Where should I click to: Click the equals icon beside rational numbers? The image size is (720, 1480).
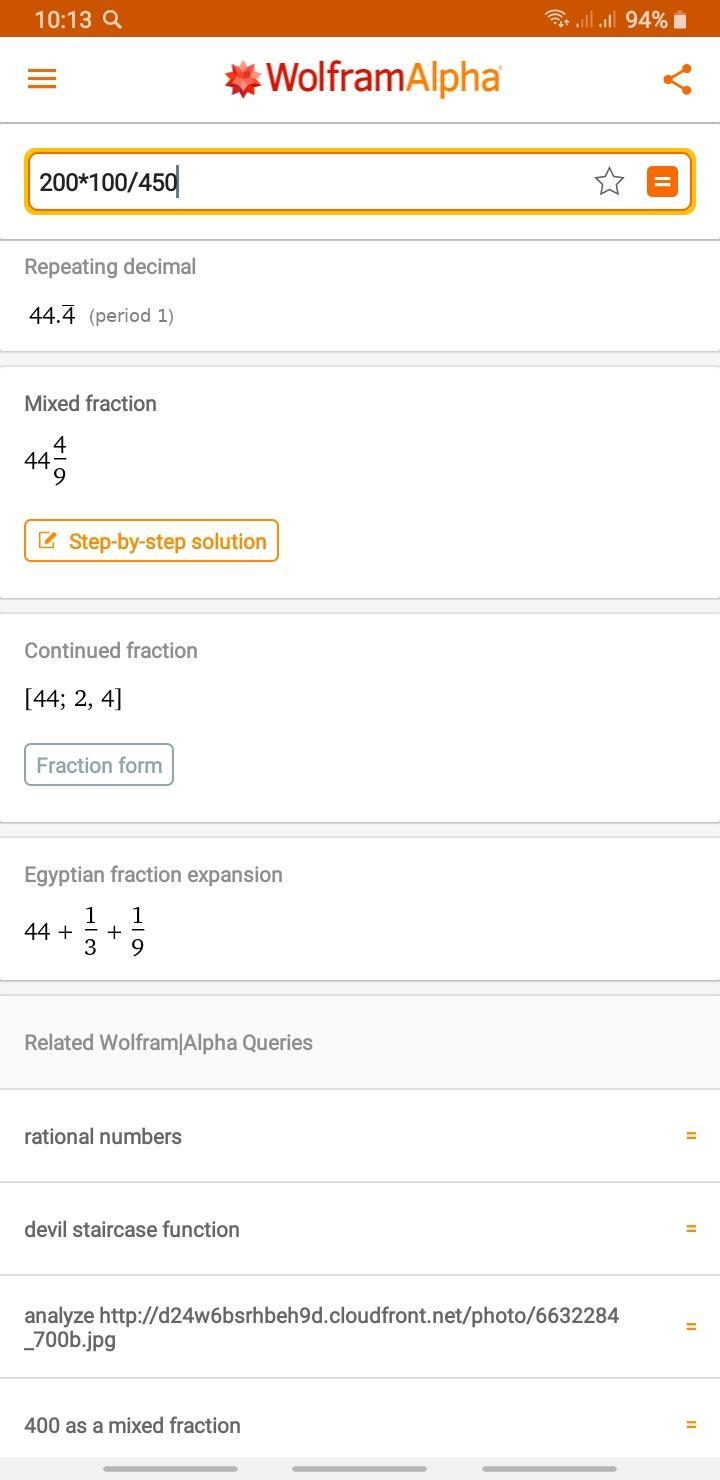point(690,1136)
